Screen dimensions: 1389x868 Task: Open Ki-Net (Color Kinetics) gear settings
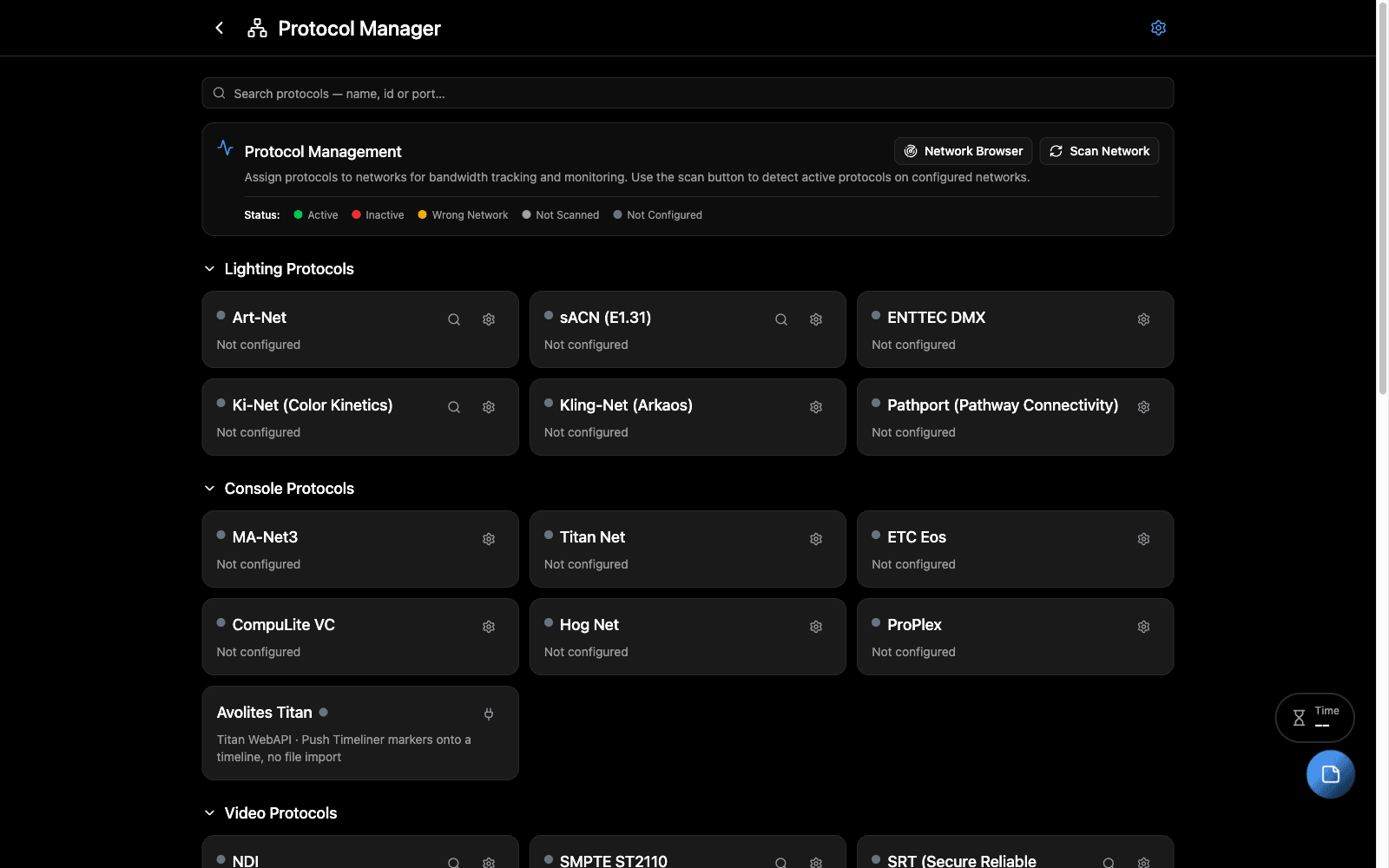click(x=489, y=407)
